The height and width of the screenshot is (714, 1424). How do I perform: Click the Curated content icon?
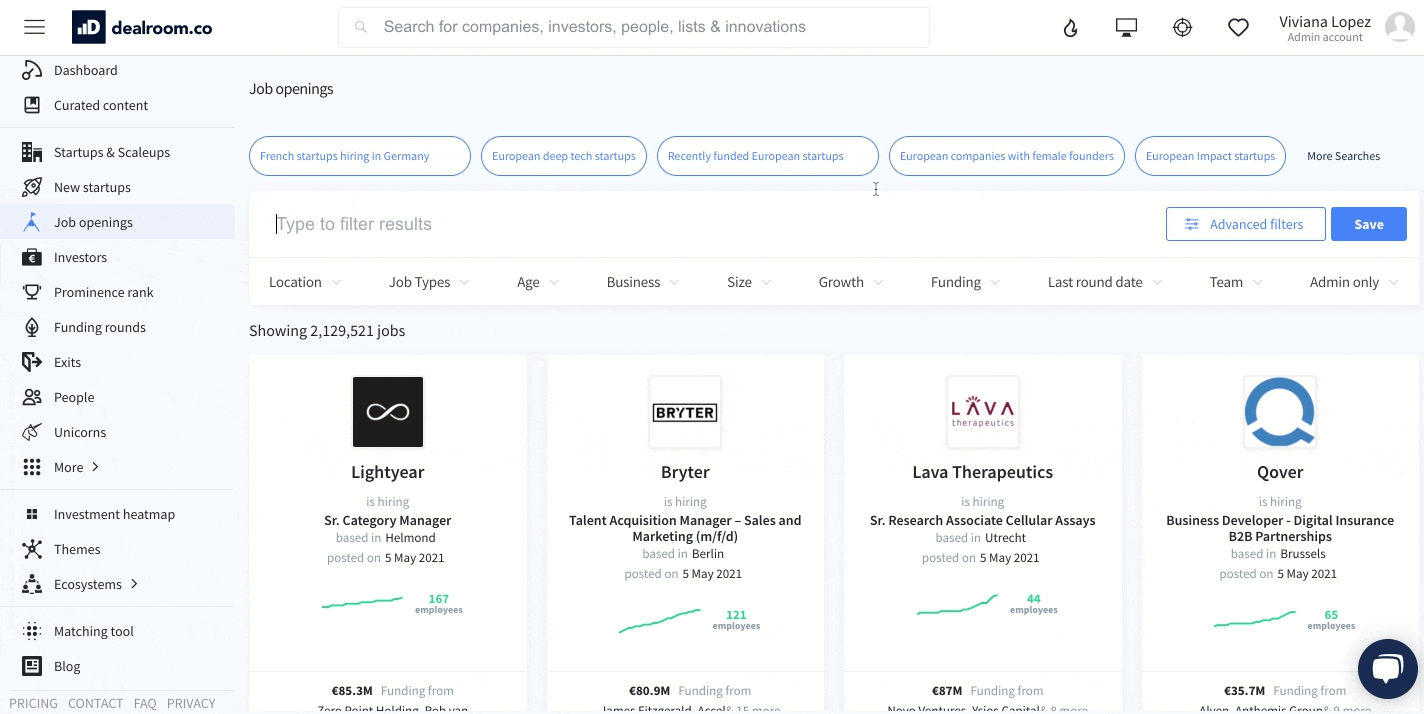pos(32,105)
